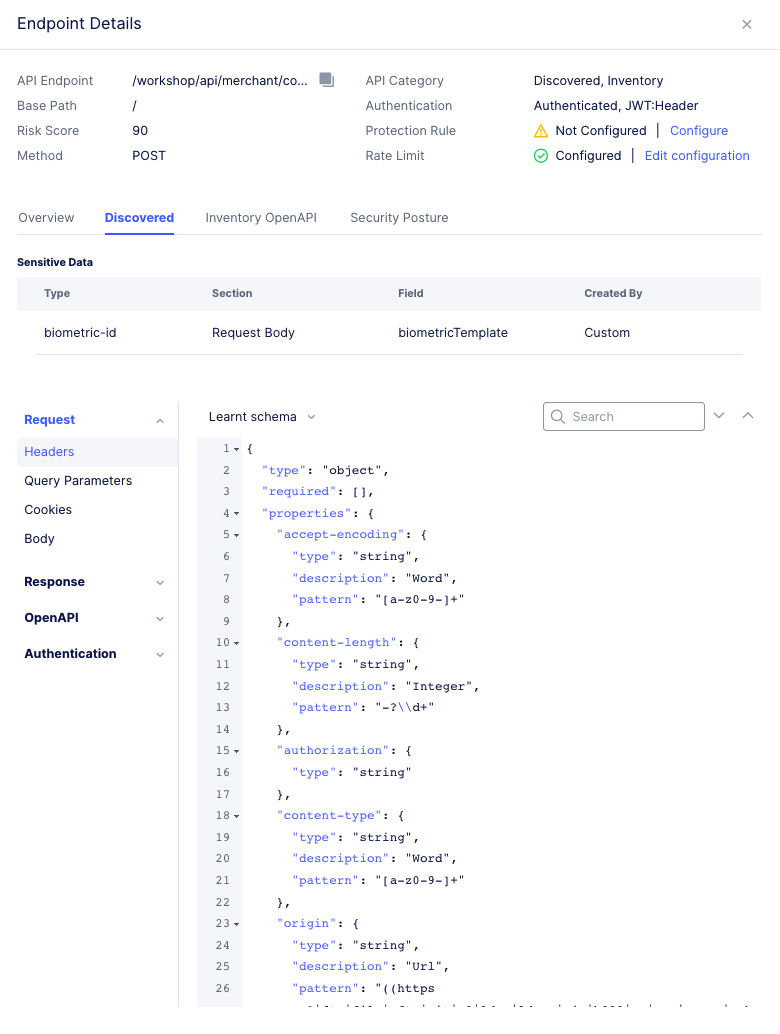Fold the properties block at line 4
Screen dimensions: 780x1034
click(236, 514)
